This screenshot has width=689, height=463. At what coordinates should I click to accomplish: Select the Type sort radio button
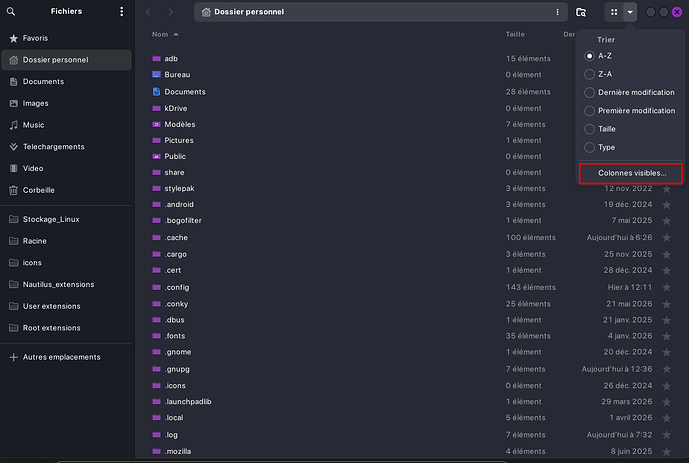tap(589, 147)
